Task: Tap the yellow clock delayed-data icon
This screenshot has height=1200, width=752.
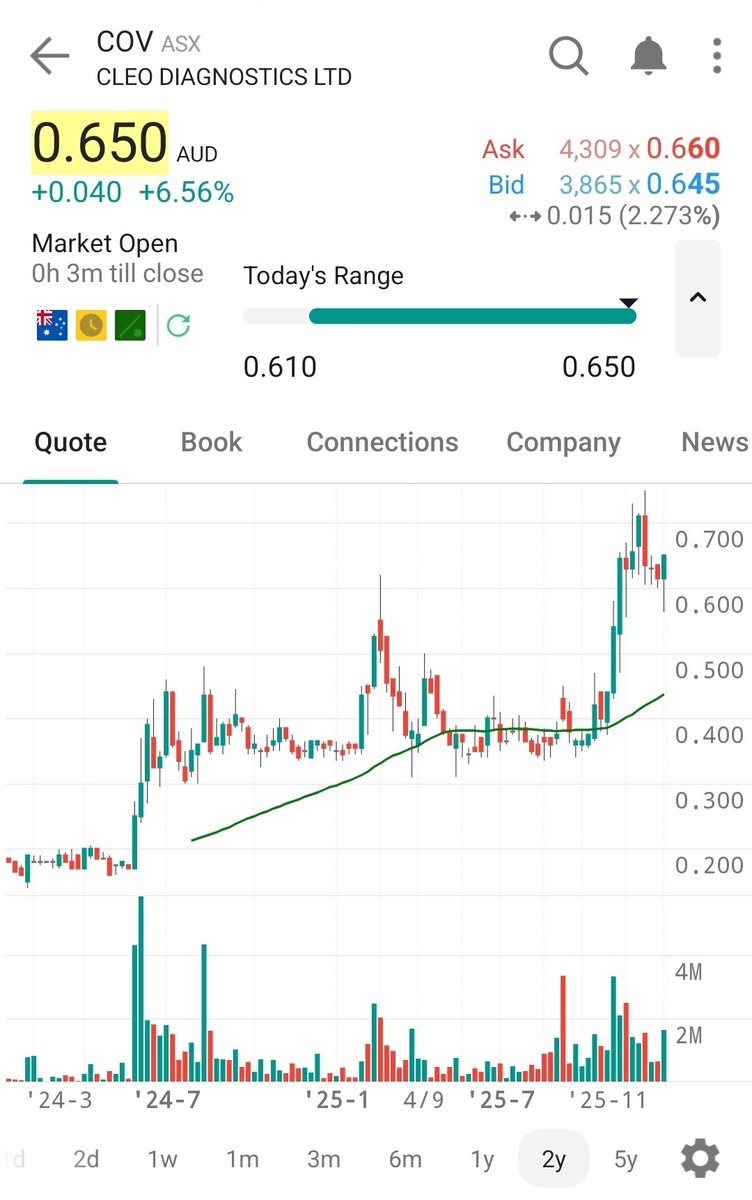Action: click(x=91, y=325)
